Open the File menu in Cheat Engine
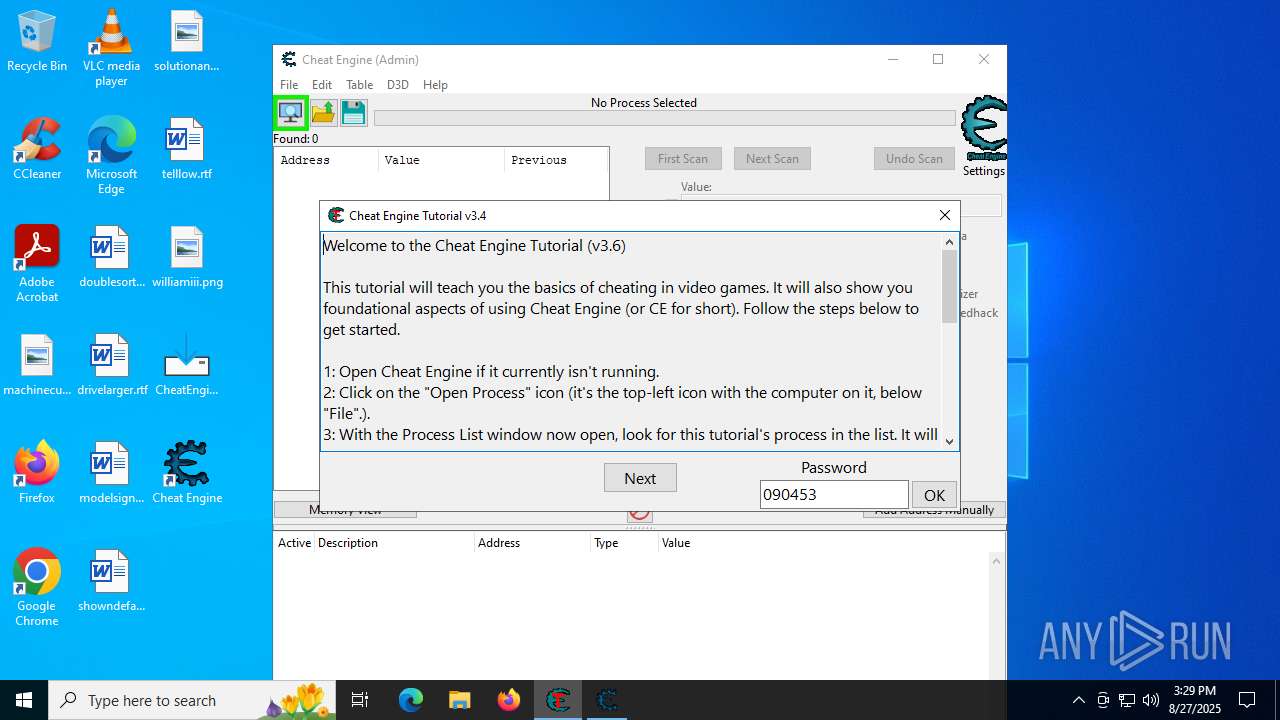Screen dimensions: 1280x720 tap(289, 85)
